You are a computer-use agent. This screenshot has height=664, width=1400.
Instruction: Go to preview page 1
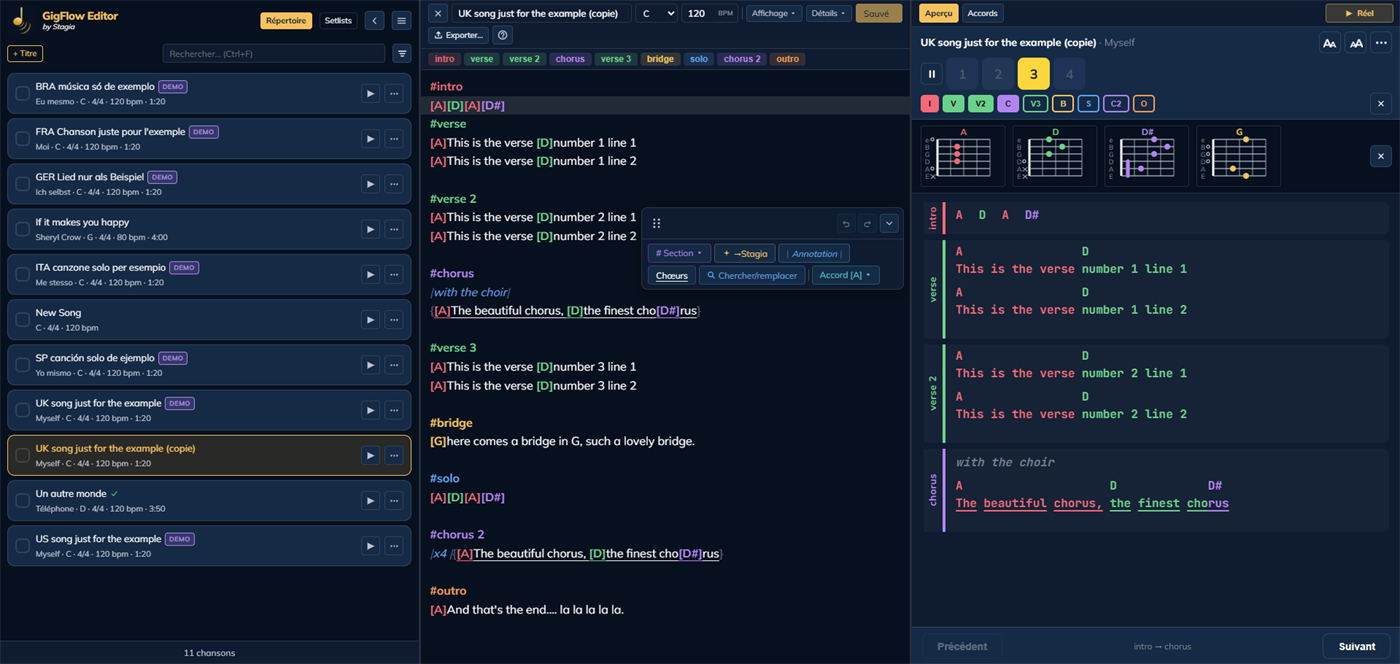[962, 74]
